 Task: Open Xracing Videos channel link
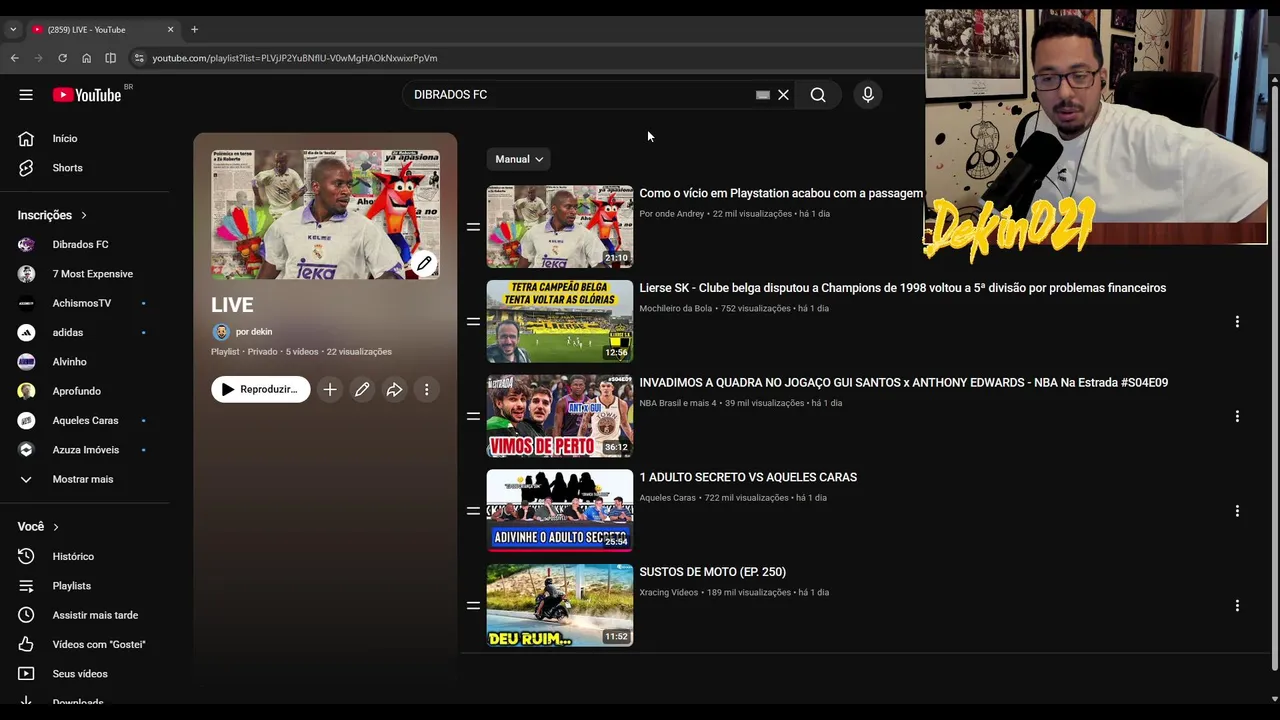coord(669,593)
